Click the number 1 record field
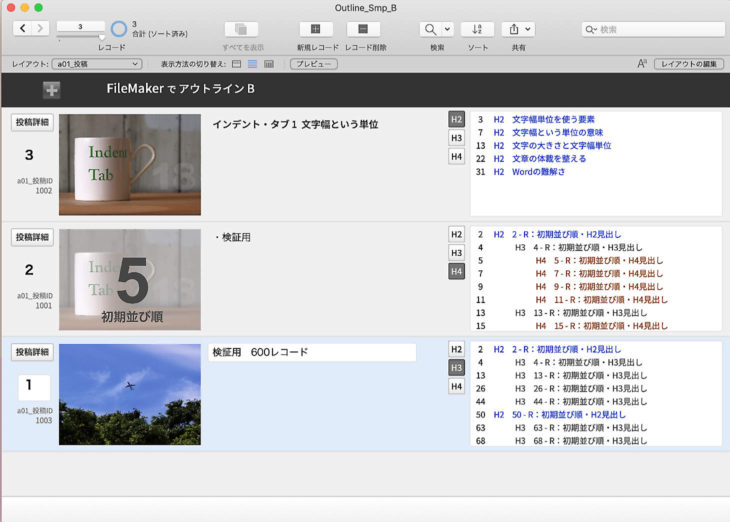This screenshot has width=730, height=522. tap(34, 387)
